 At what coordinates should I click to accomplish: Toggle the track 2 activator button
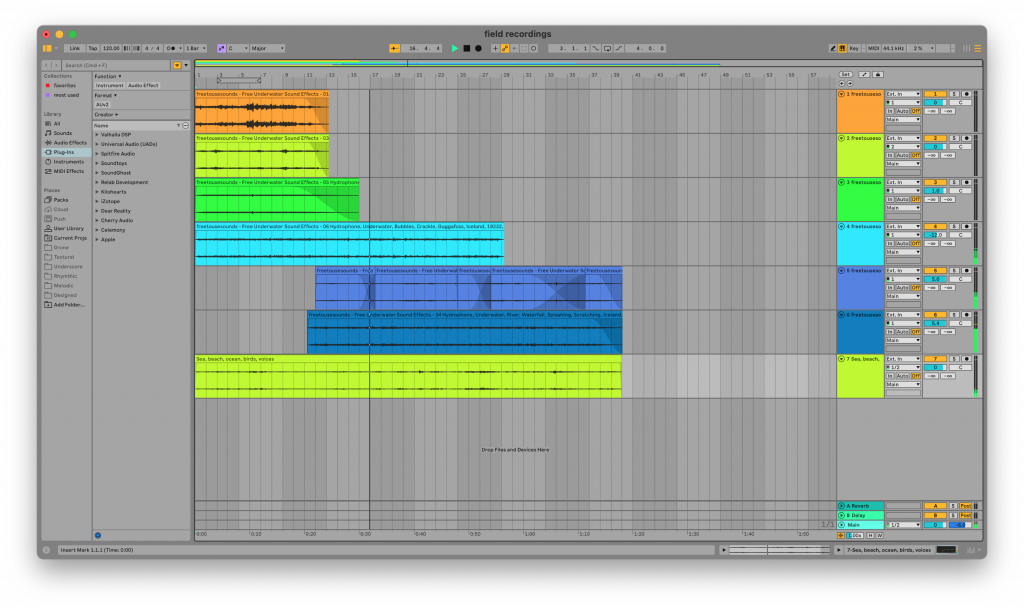point(933,138)
